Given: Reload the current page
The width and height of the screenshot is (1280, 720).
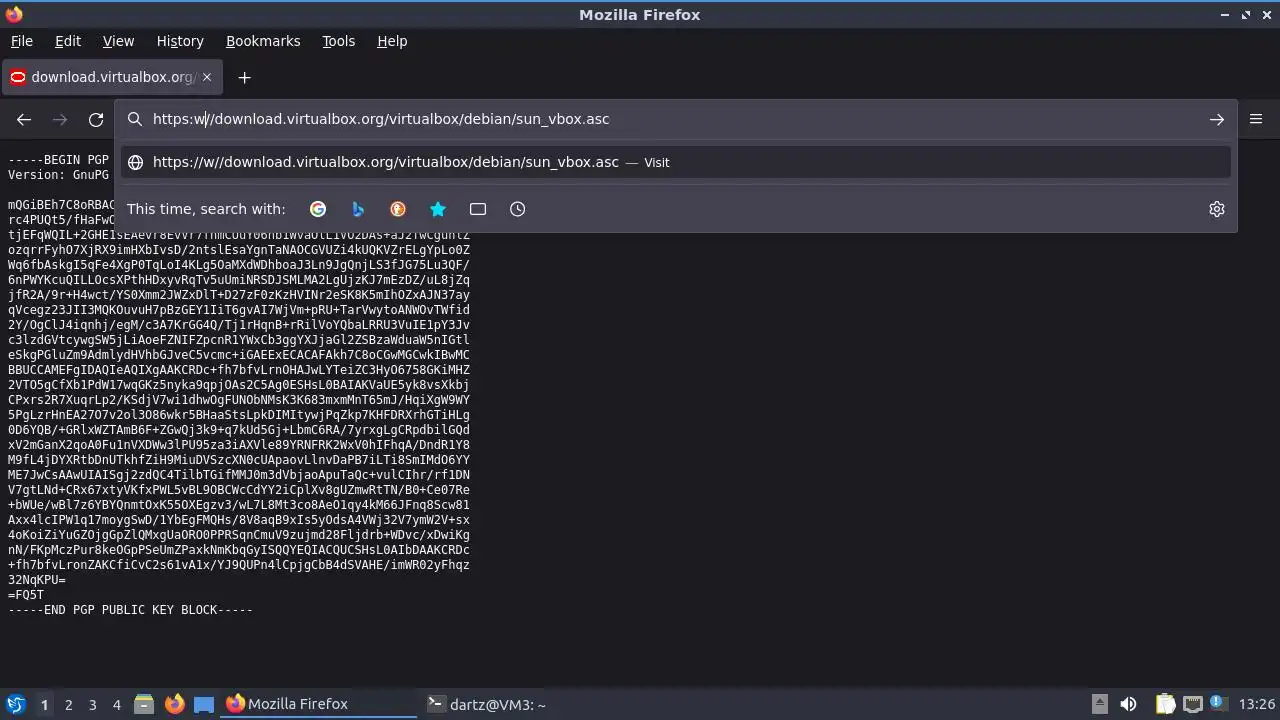Looking at the screenshot, I should (96, 119).
